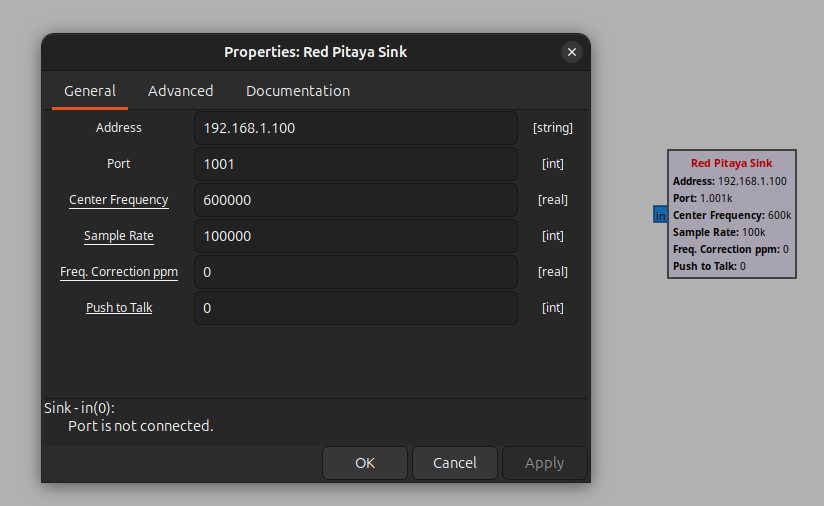Image resolution: width=824 pixels, height=506 pixels.
Task: Click the Sample Rate field 100000
Action: point(356,236)
